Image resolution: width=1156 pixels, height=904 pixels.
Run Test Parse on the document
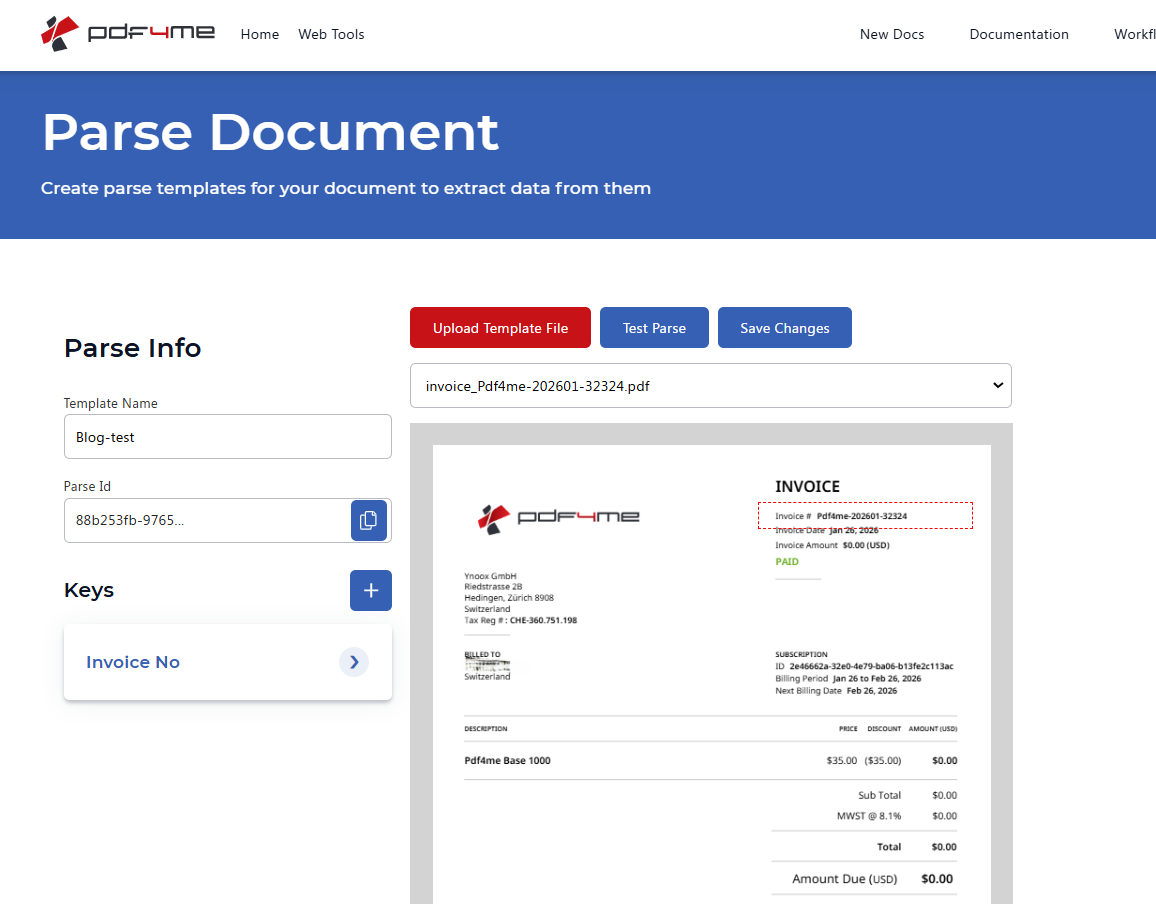654,327
